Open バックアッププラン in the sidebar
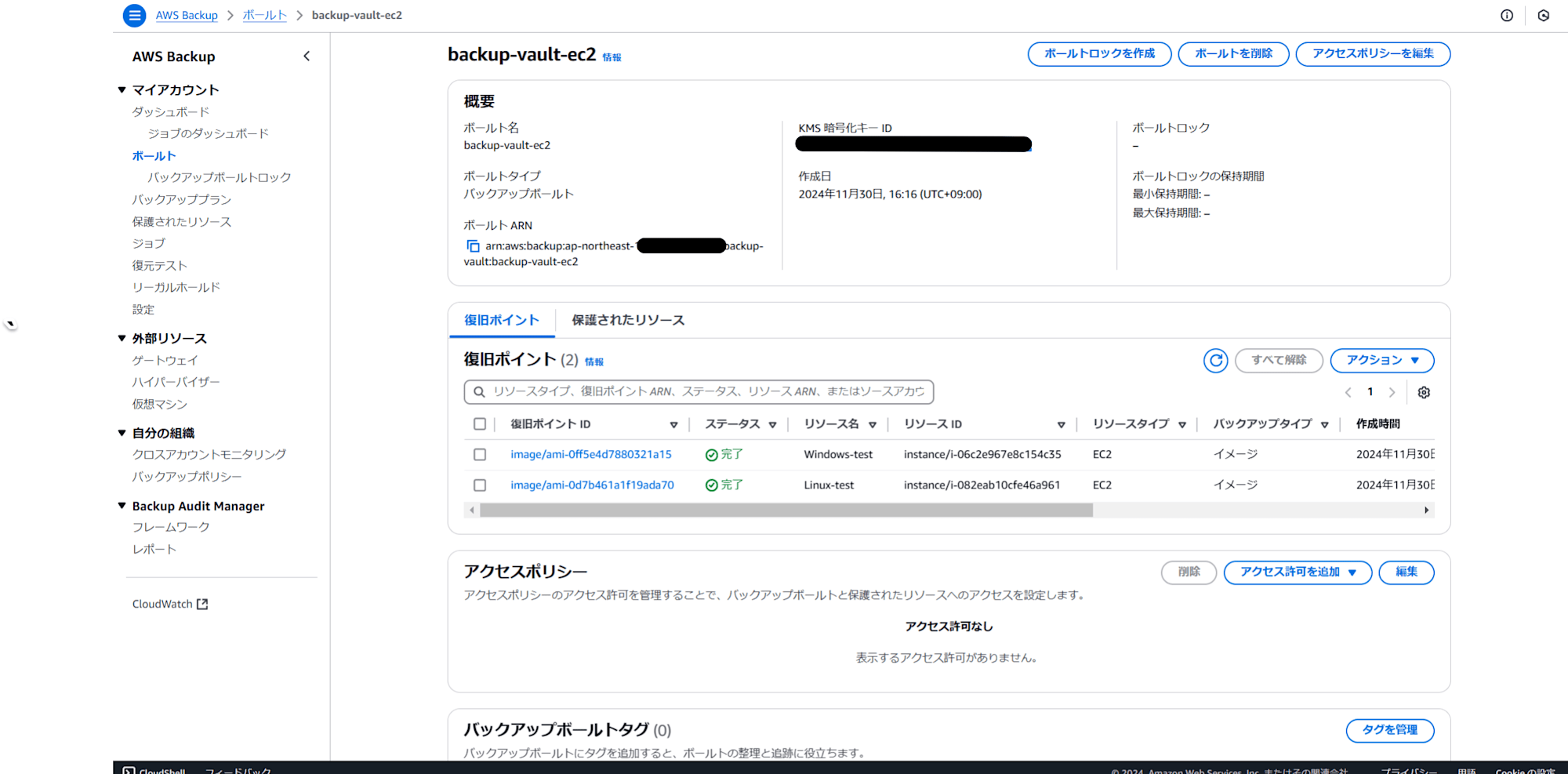This screenshot has width=1568, height=774. coord(182,200)
